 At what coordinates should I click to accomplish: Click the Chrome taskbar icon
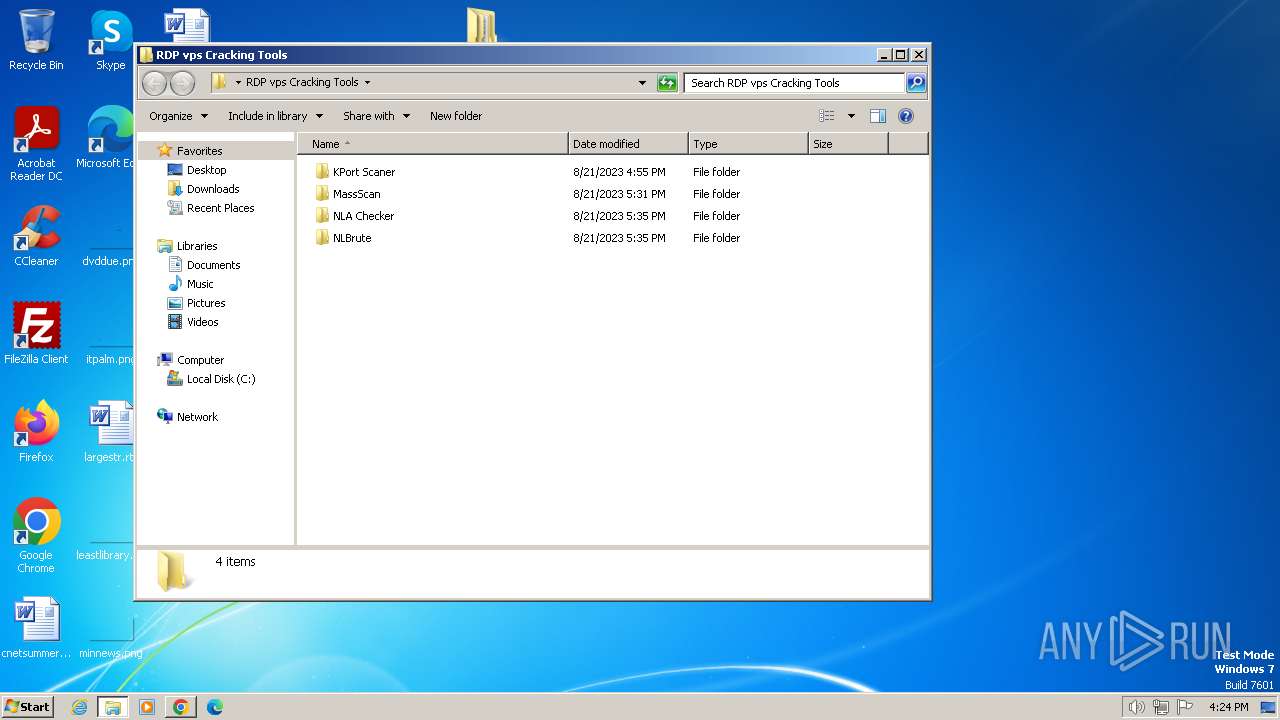coord(180,707)
